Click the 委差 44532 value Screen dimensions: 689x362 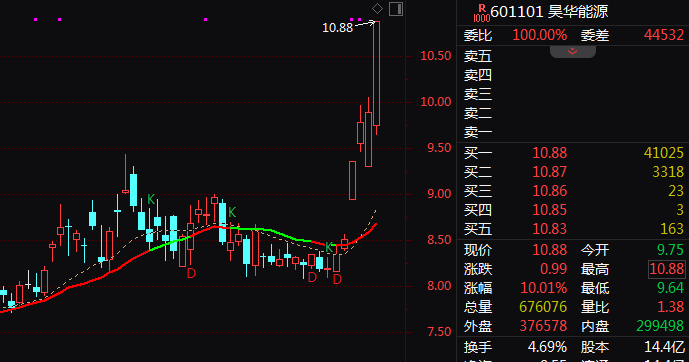[x=664, y=35]
